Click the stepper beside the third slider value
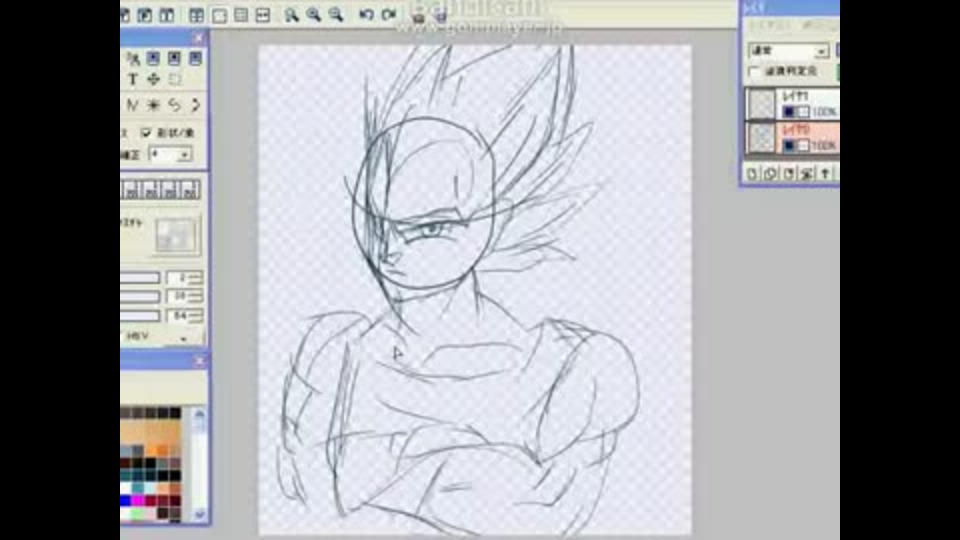 pos(195,317)
